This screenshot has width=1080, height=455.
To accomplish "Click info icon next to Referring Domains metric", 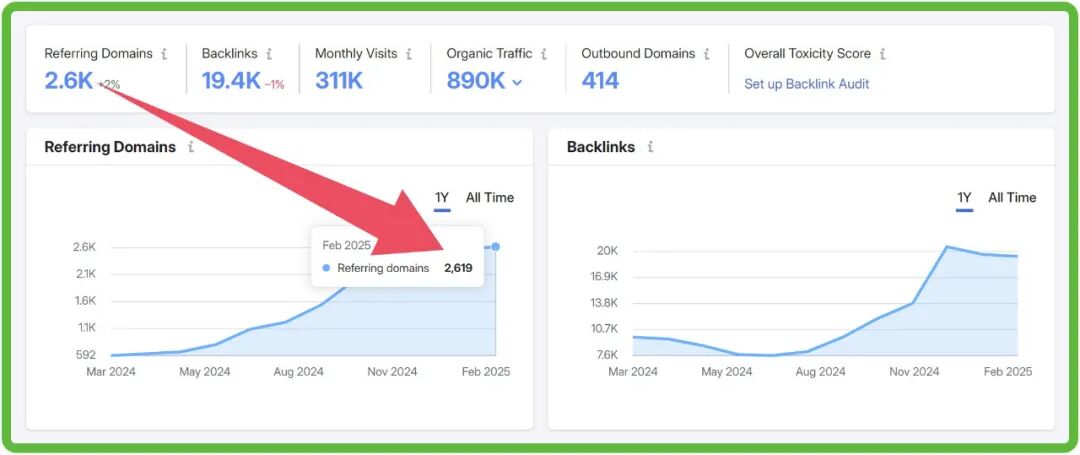I will click(165, 54).
